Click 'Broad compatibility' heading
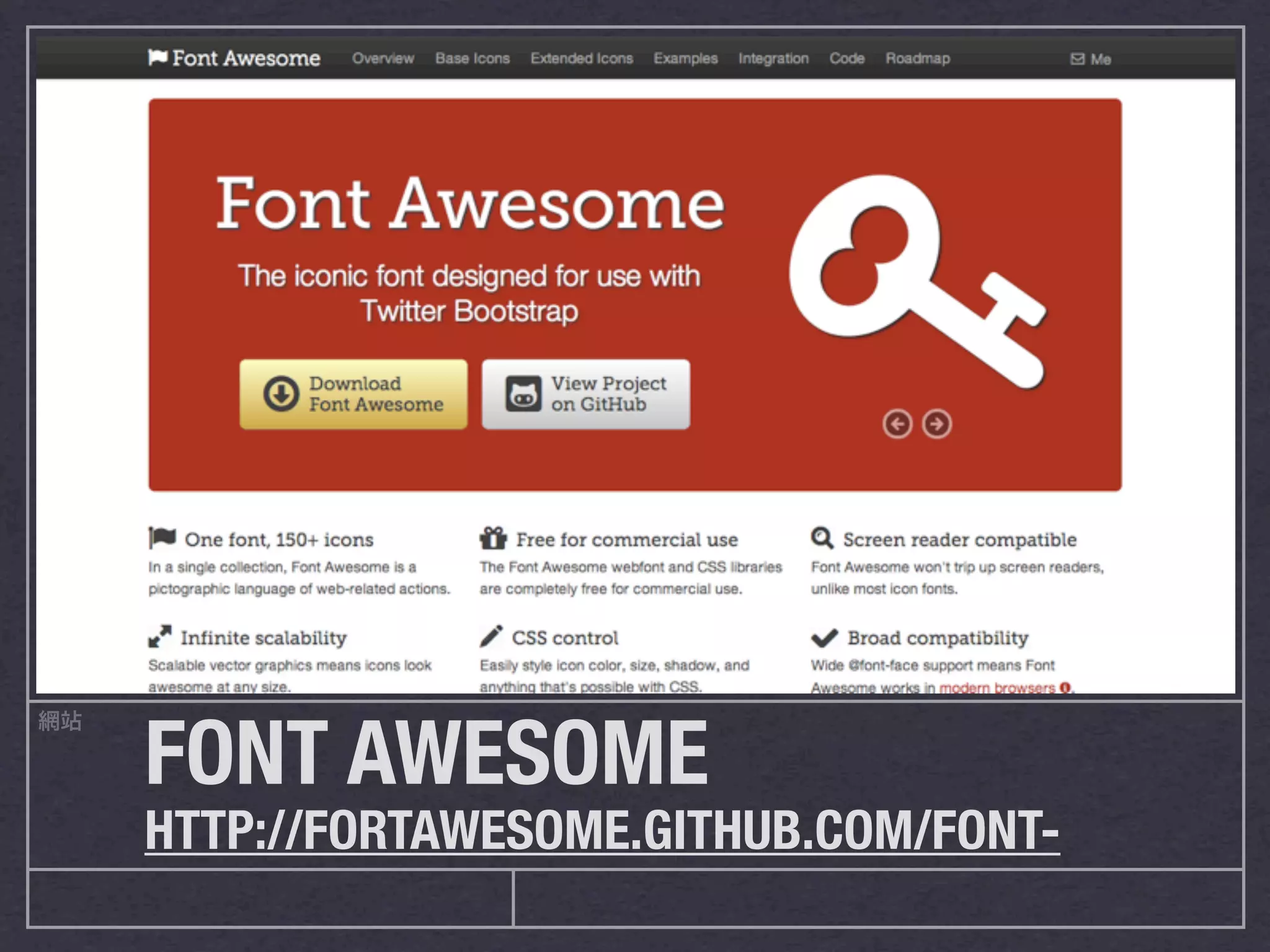This screenshot has width=1270, height=952. point(938,638)
